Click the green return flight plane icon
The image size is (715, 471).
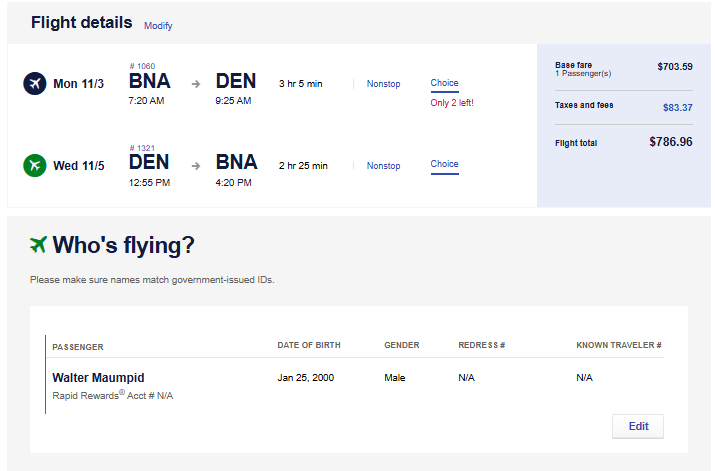35,165
